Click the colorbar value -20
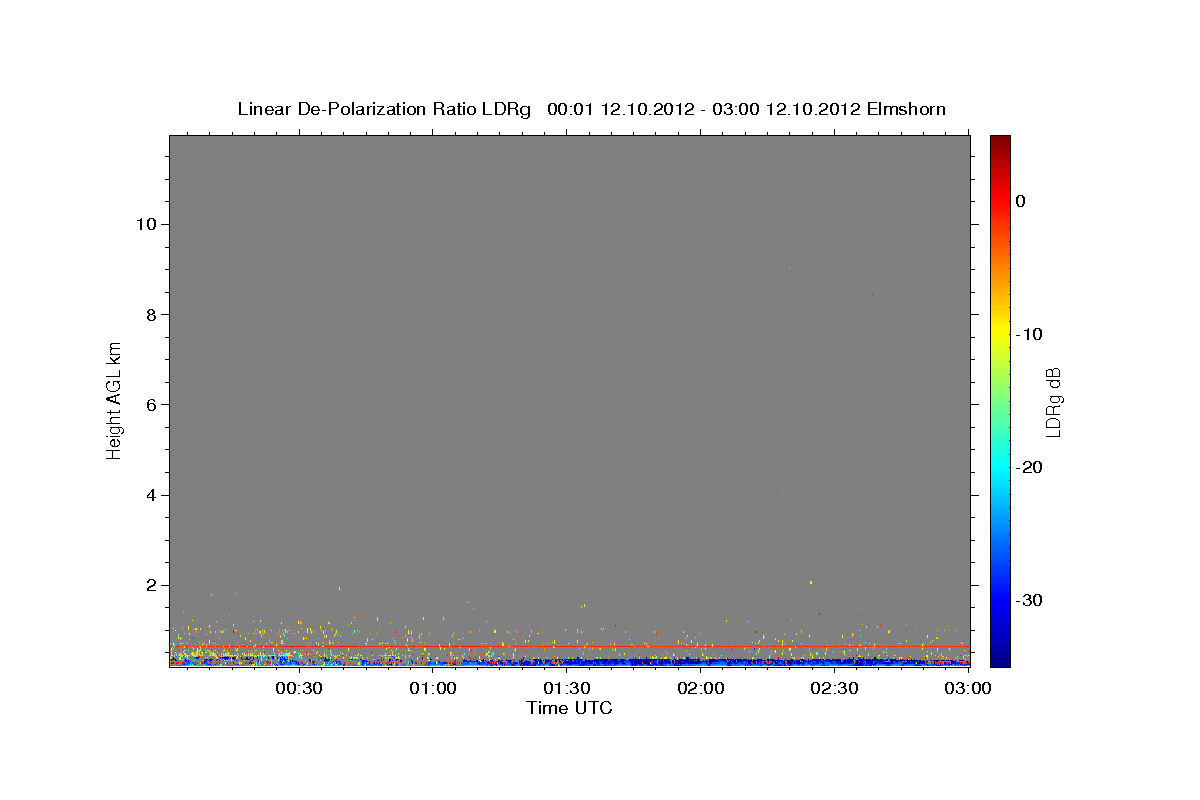The height and width of the screenshot is (800, 1200). [1029, 467]
